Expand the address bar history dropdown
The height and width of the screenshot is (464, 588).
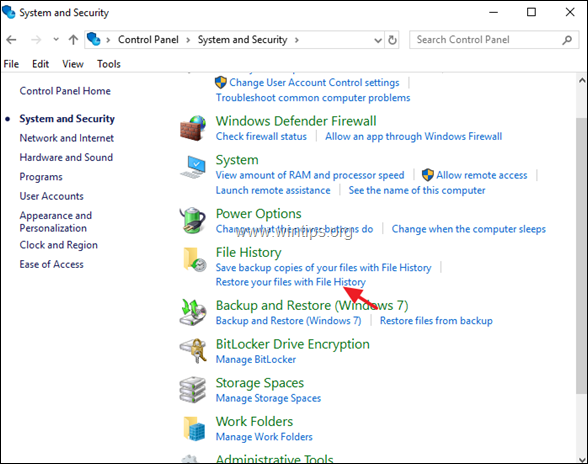click(x=378, y=40)
